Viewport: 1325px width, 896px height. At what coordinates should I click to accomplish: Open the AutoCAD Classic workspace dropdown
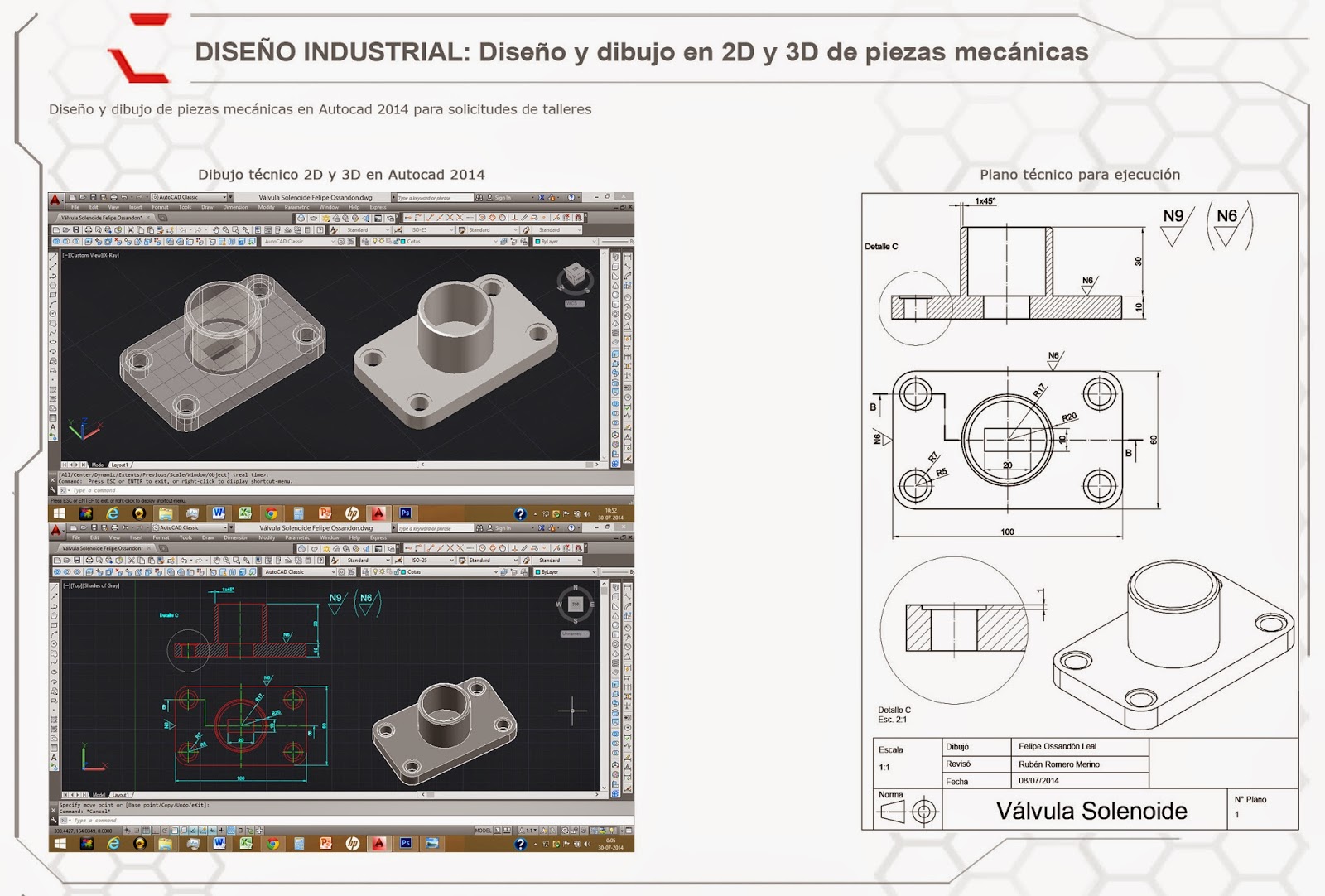[331, 241]
